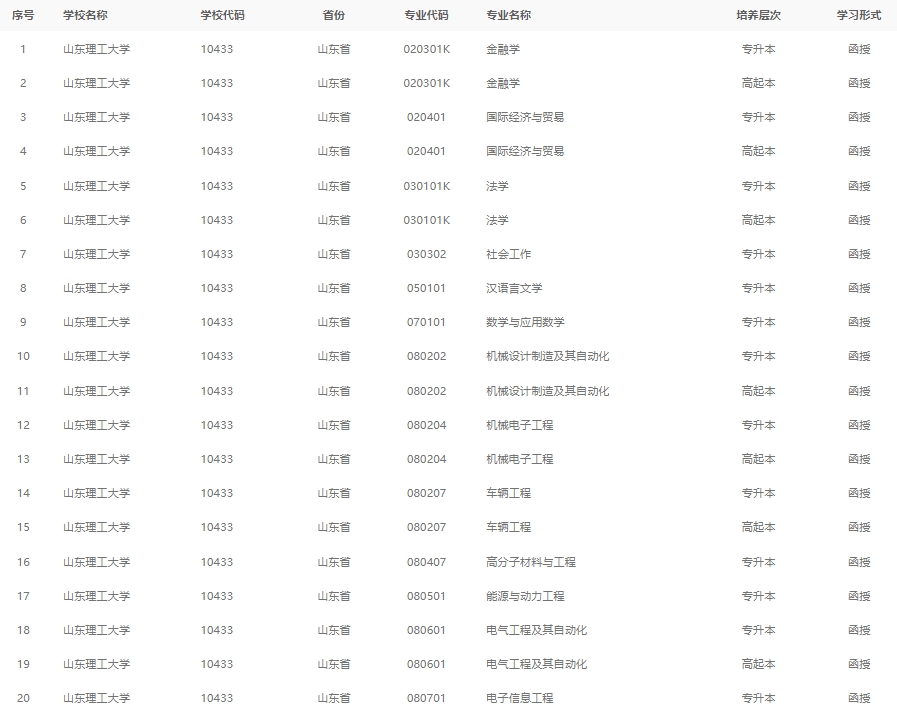The width and height of the screenshot is (897, 716).
Task: Click 山东省 in row 16
Action: tap(334, 562)
